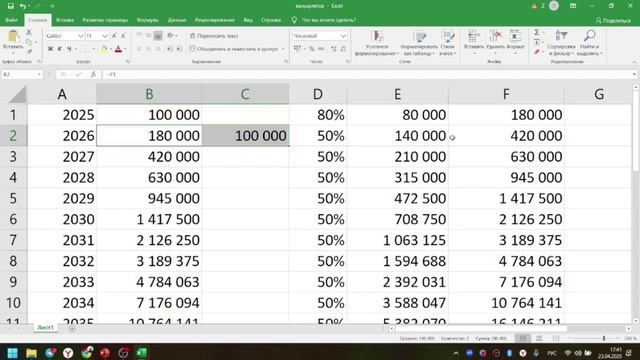Click the Increase Decimal icon

333,49
